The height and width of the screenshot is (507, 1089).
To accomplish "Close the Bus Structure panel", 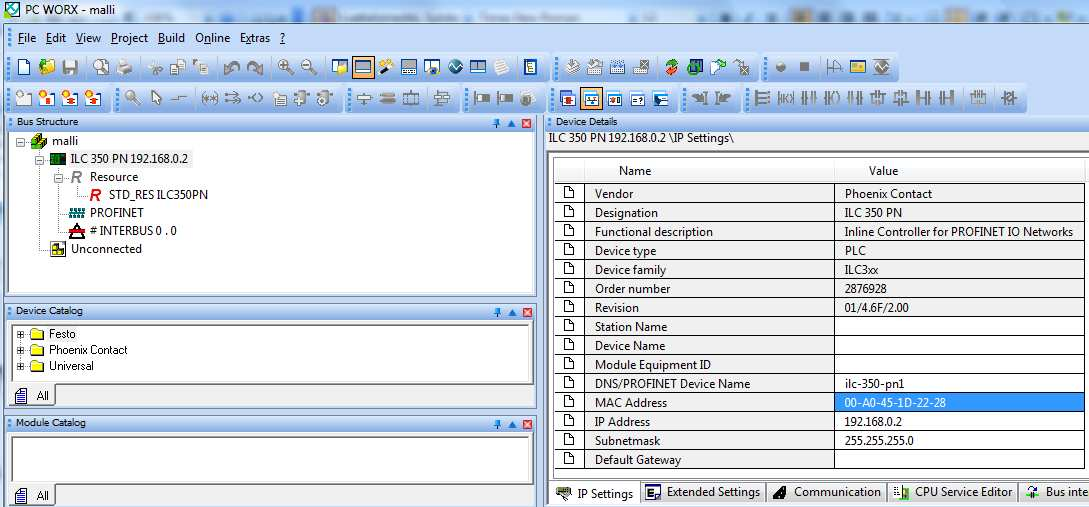I will (x=526, y=123).
